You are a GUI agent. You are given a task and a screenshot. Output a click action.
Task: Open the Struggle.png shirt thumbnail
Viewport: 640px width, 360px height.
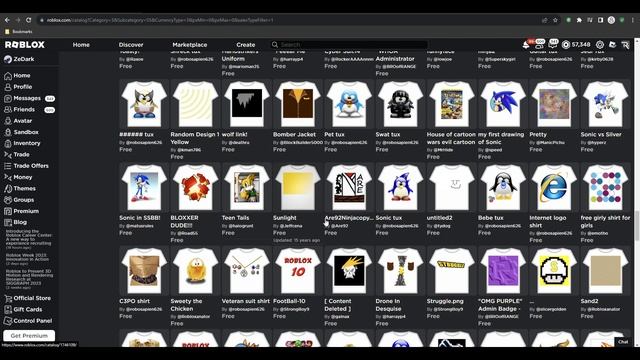[451, 271]
